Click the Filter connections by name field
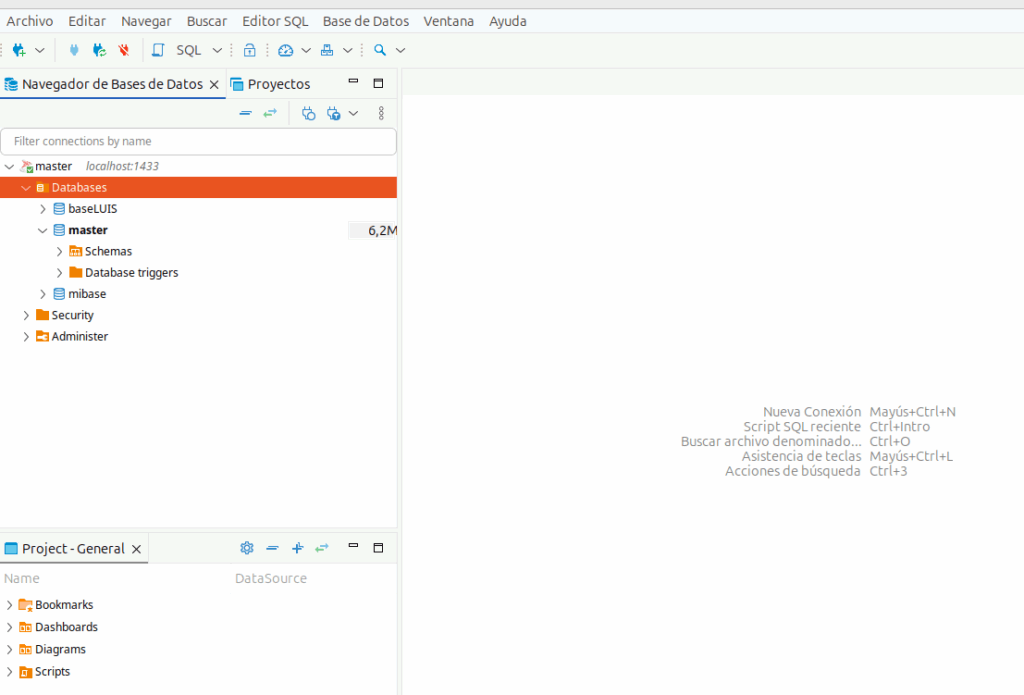Screen dimensions: 1024x695 click(x=198, y=142)
